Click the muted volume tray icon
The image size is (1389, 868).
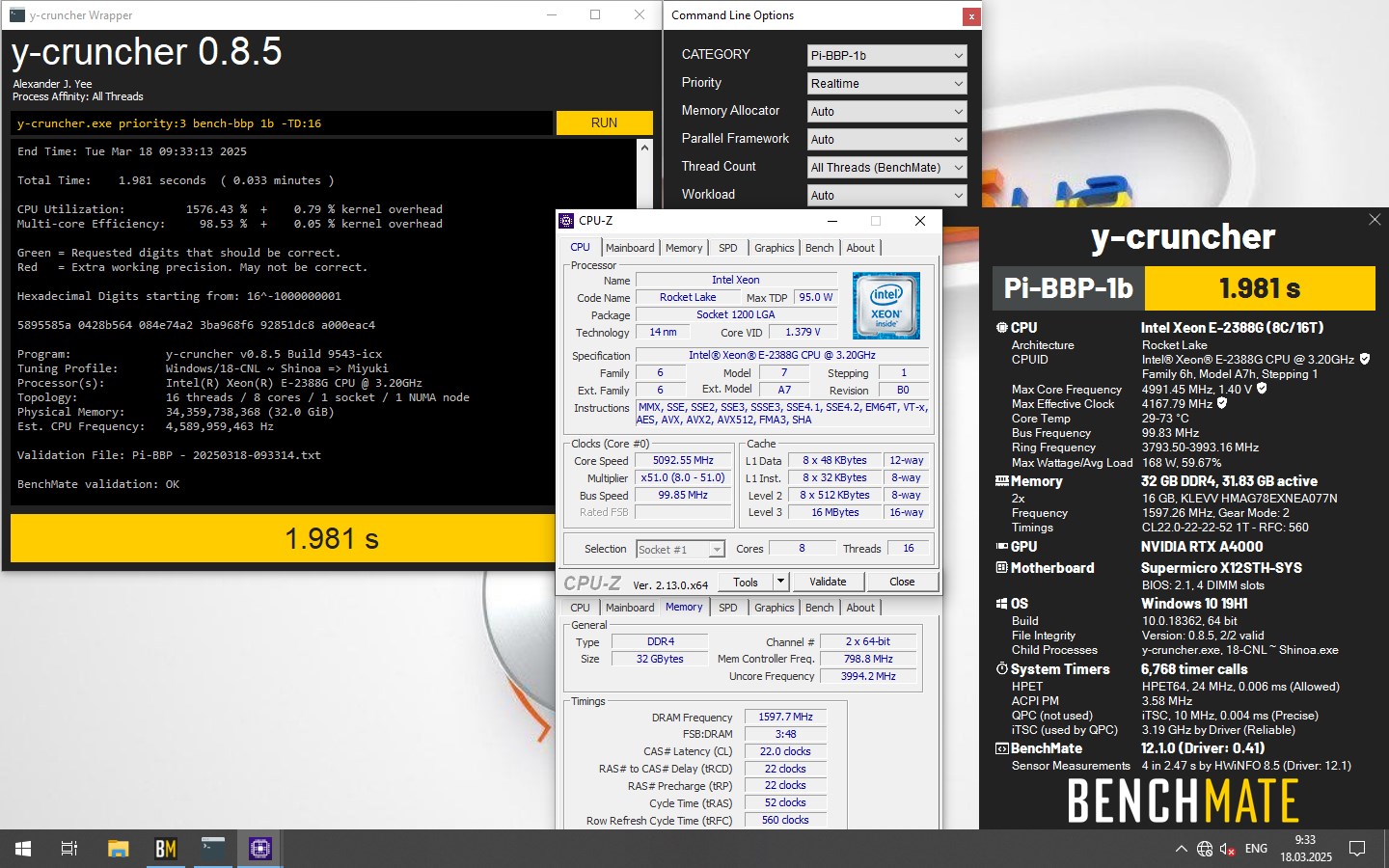pyautogui.click(x=1228, y=849)
